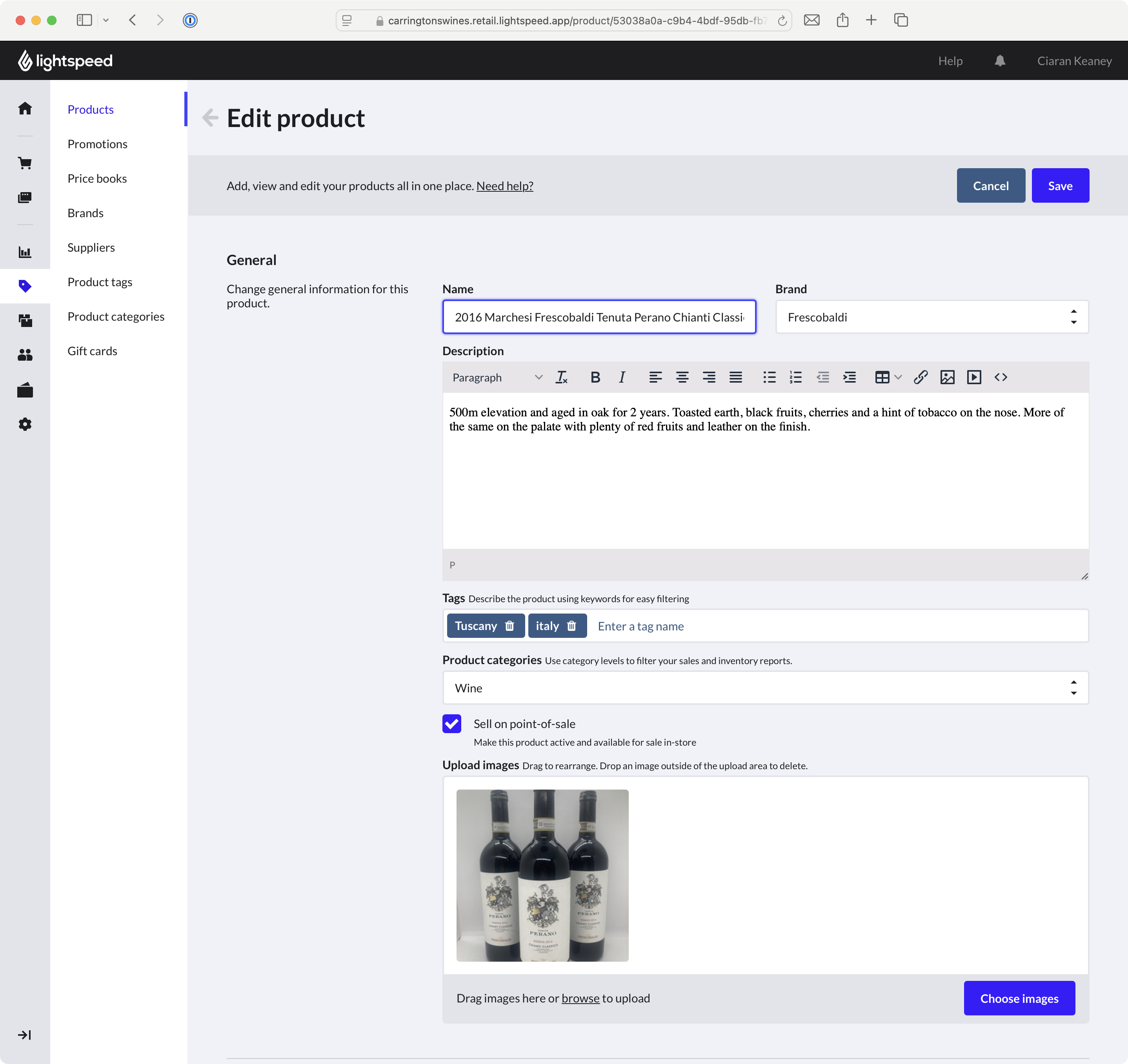This screenshot has height=1064, width=1128.
Task: Open Products in the submenu
Action: 91,109
